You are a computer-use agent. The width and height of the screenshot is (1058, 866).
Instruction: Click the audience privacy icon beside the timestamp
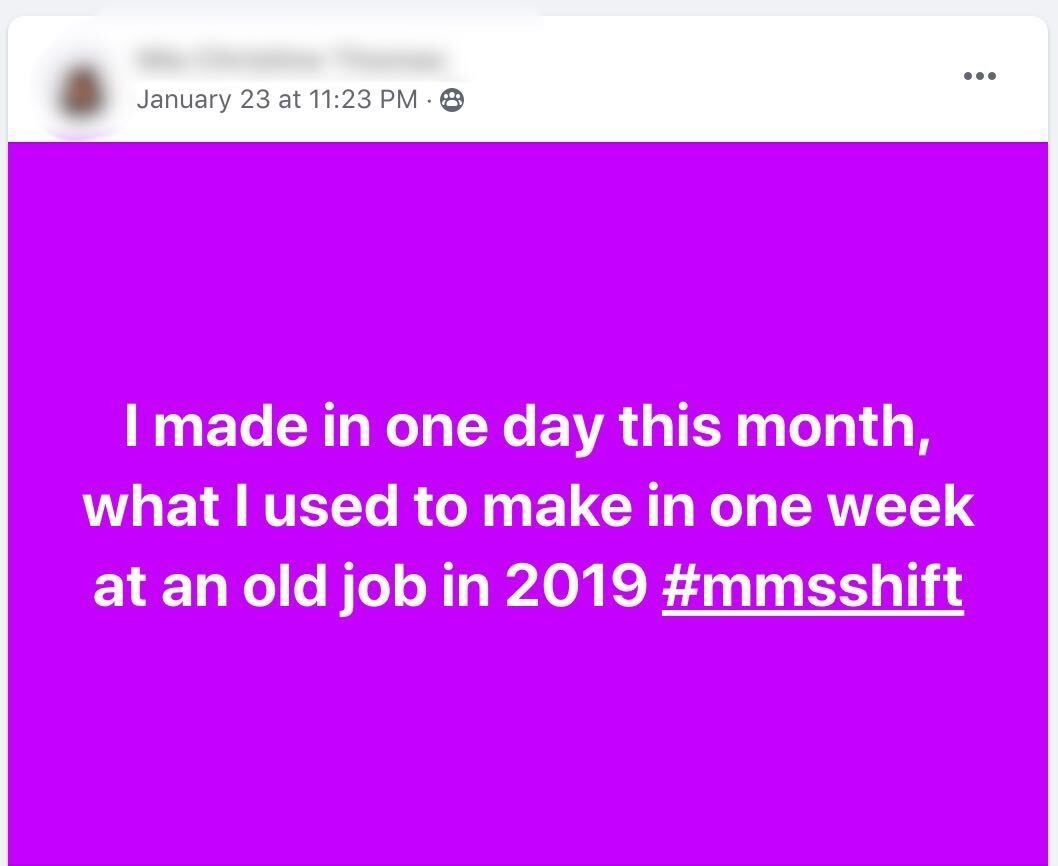[x=452, y=100]
